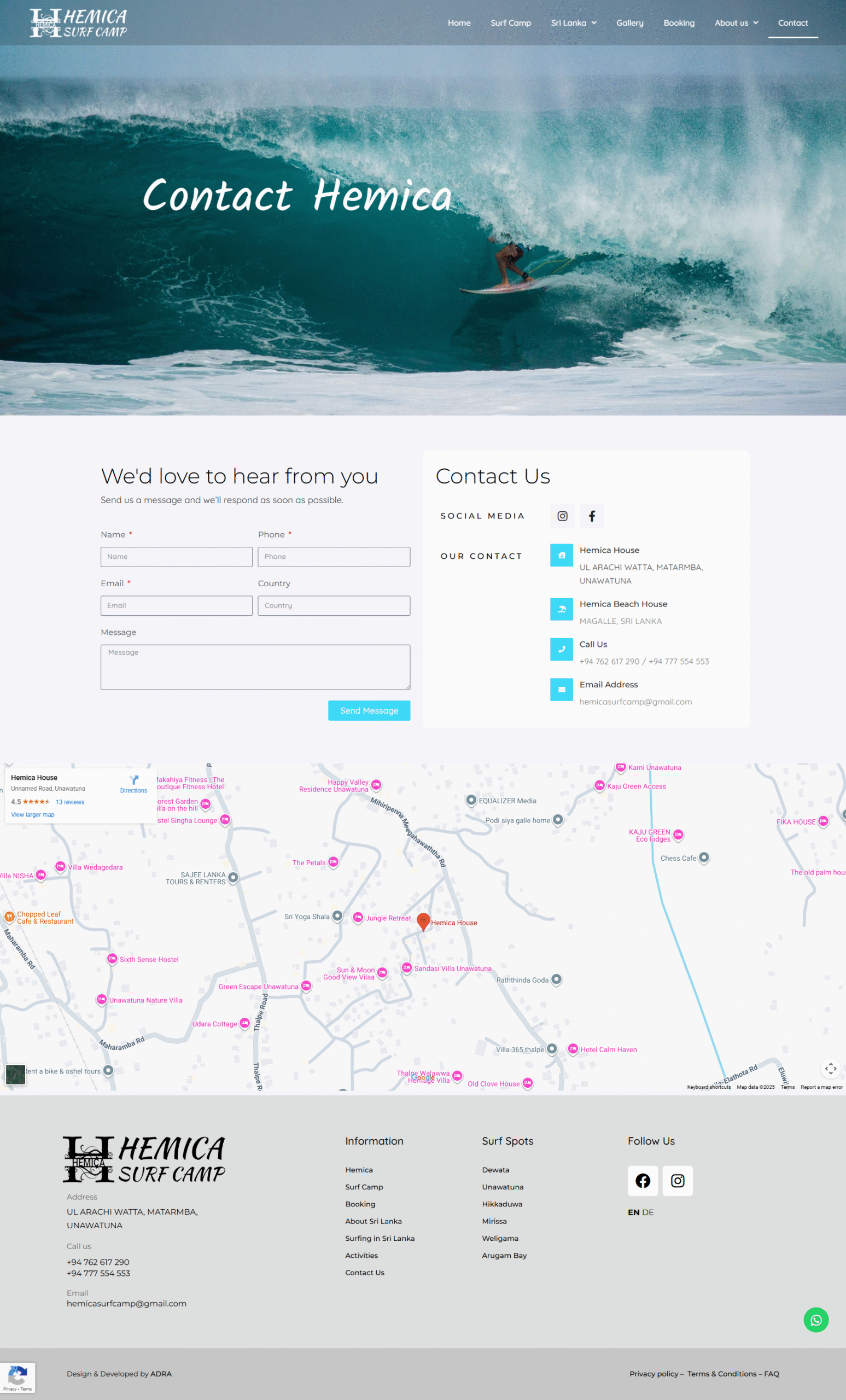This screenshot has width=846, height=1400.
Task: Click the Directions icon on map card
Action: click(134, 780)
